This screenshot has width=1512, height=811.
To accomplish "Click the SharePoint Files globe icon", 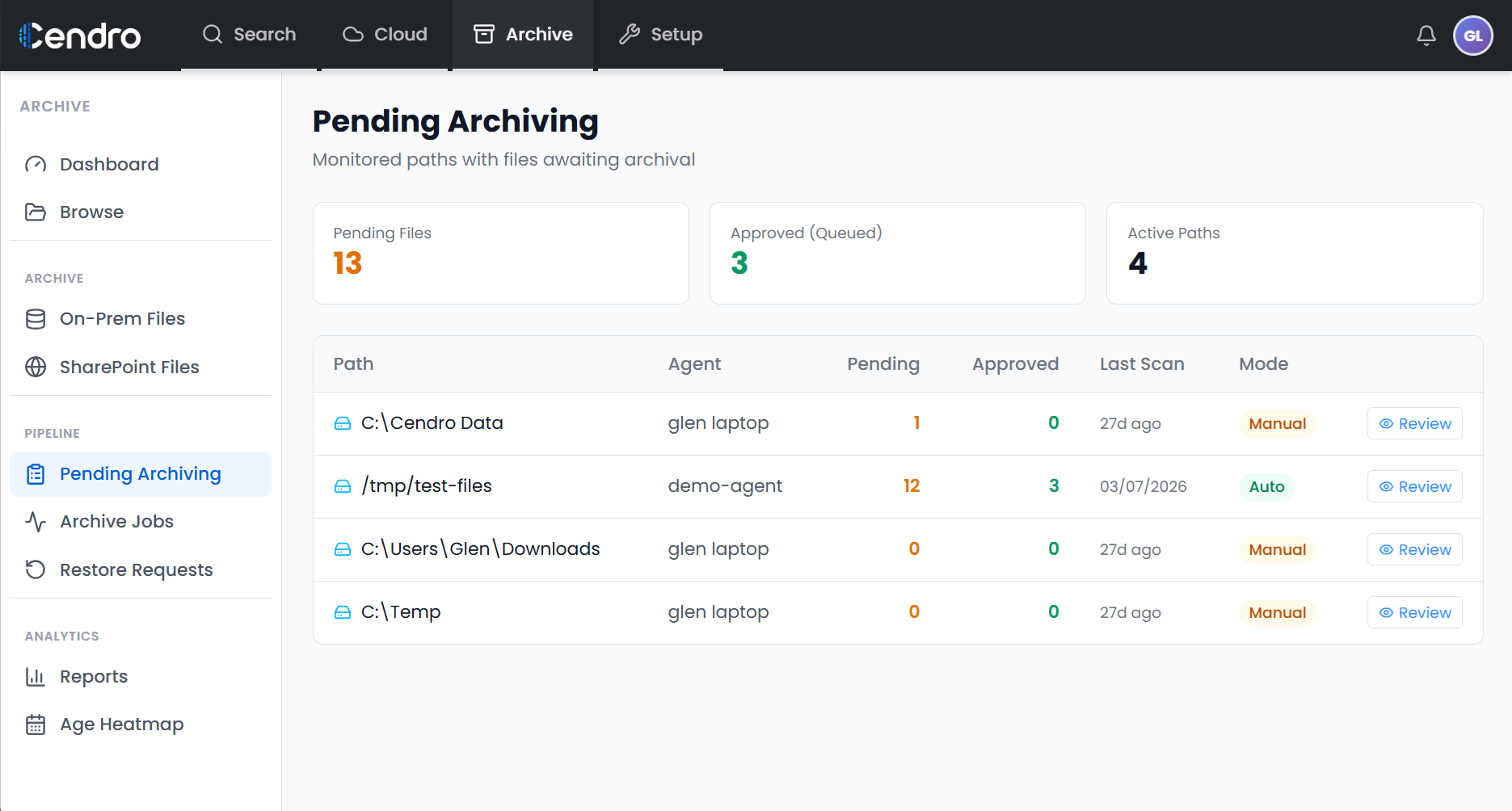I will click(36, 367).
